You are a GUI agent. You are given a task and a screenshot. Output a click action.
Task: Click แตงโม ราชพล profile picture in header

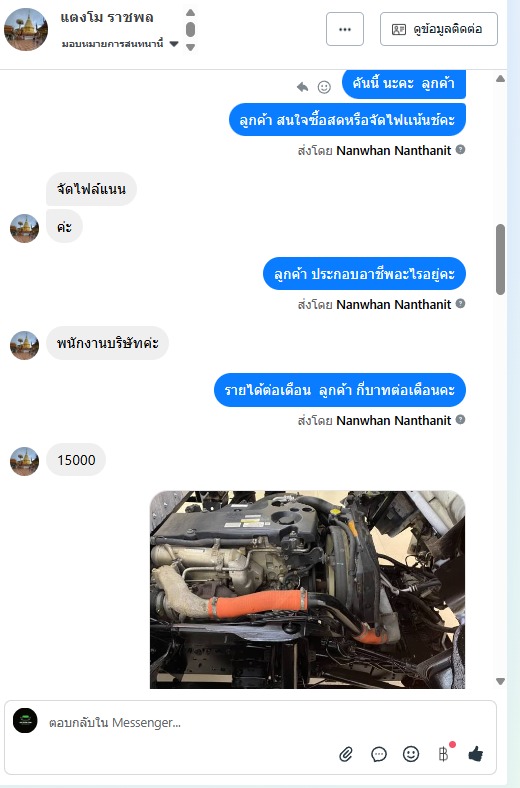coord(26,29)
